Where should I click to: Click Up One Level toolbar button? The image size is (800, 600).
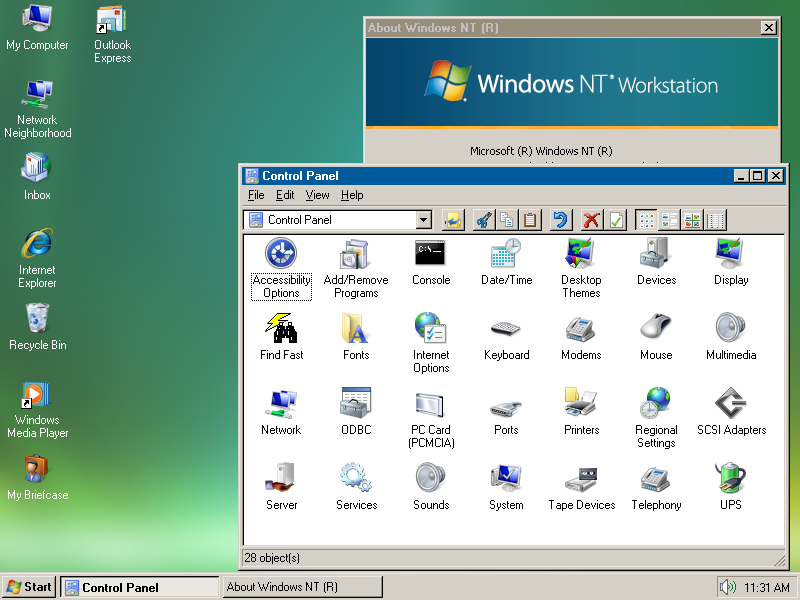453,220
